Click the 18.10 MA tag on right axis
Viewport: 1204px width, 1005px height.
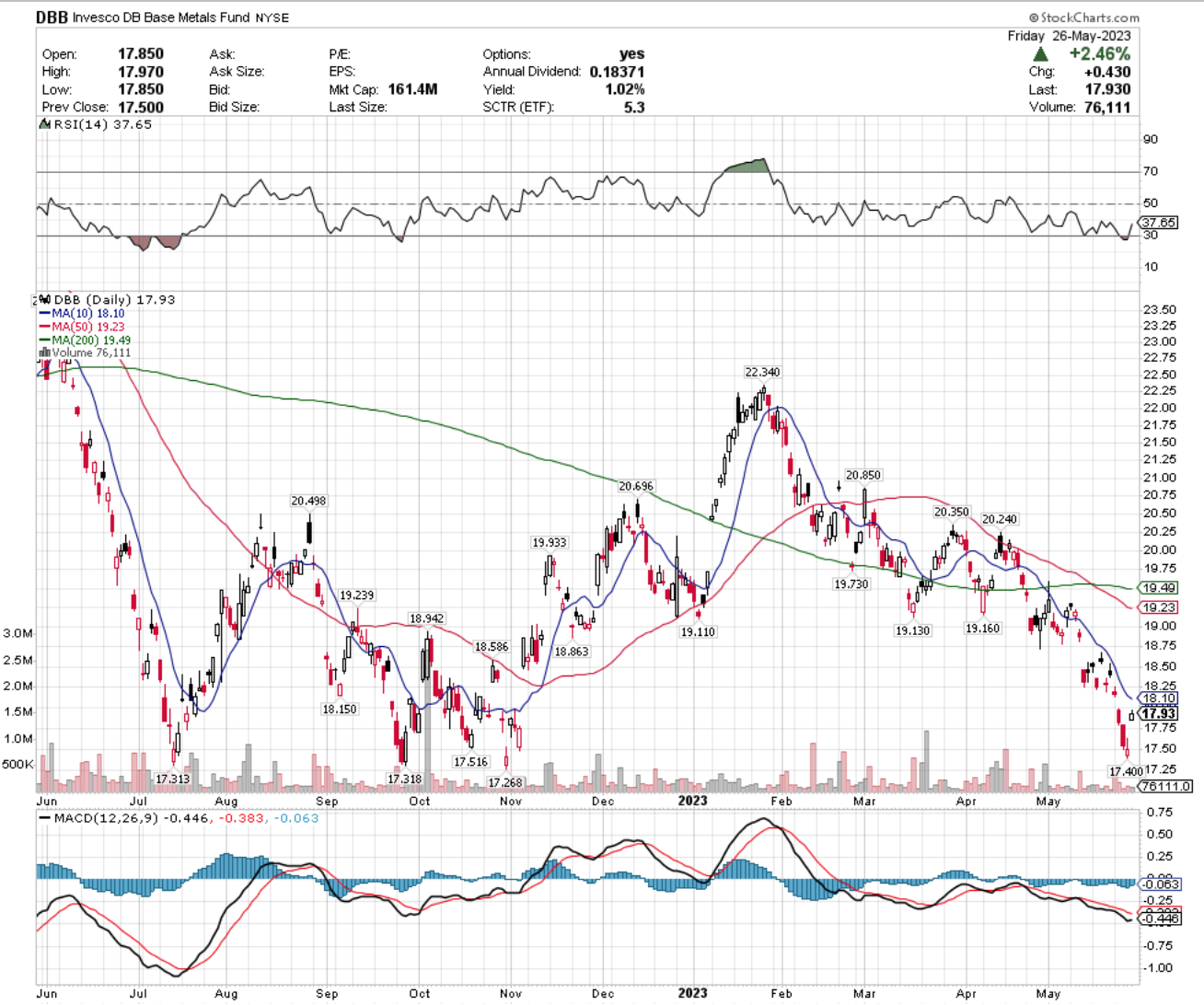click(1159, 699)
